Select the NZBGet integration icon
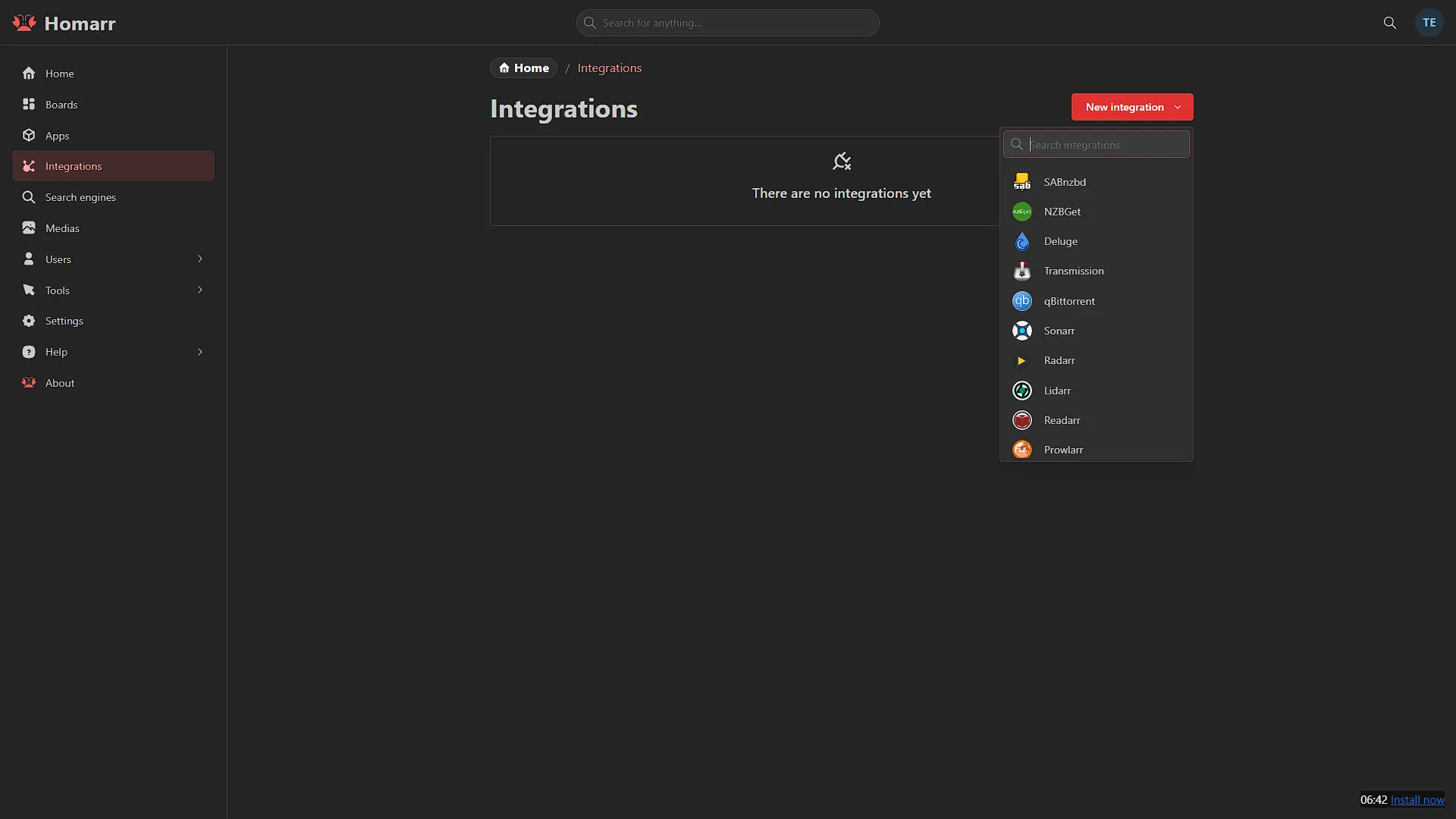Image resolution: width=1456 pixels, height=819 pixels. point(1022,212)
